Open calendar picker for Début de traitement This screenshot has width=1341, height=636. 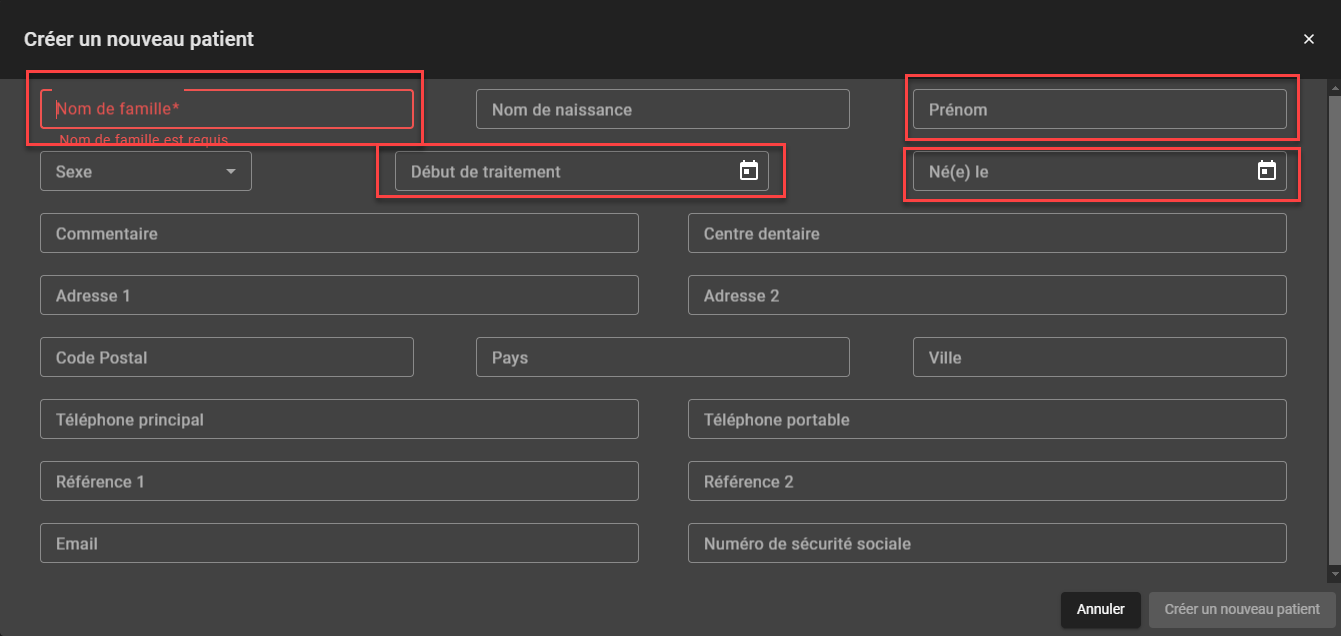(748, 171)
